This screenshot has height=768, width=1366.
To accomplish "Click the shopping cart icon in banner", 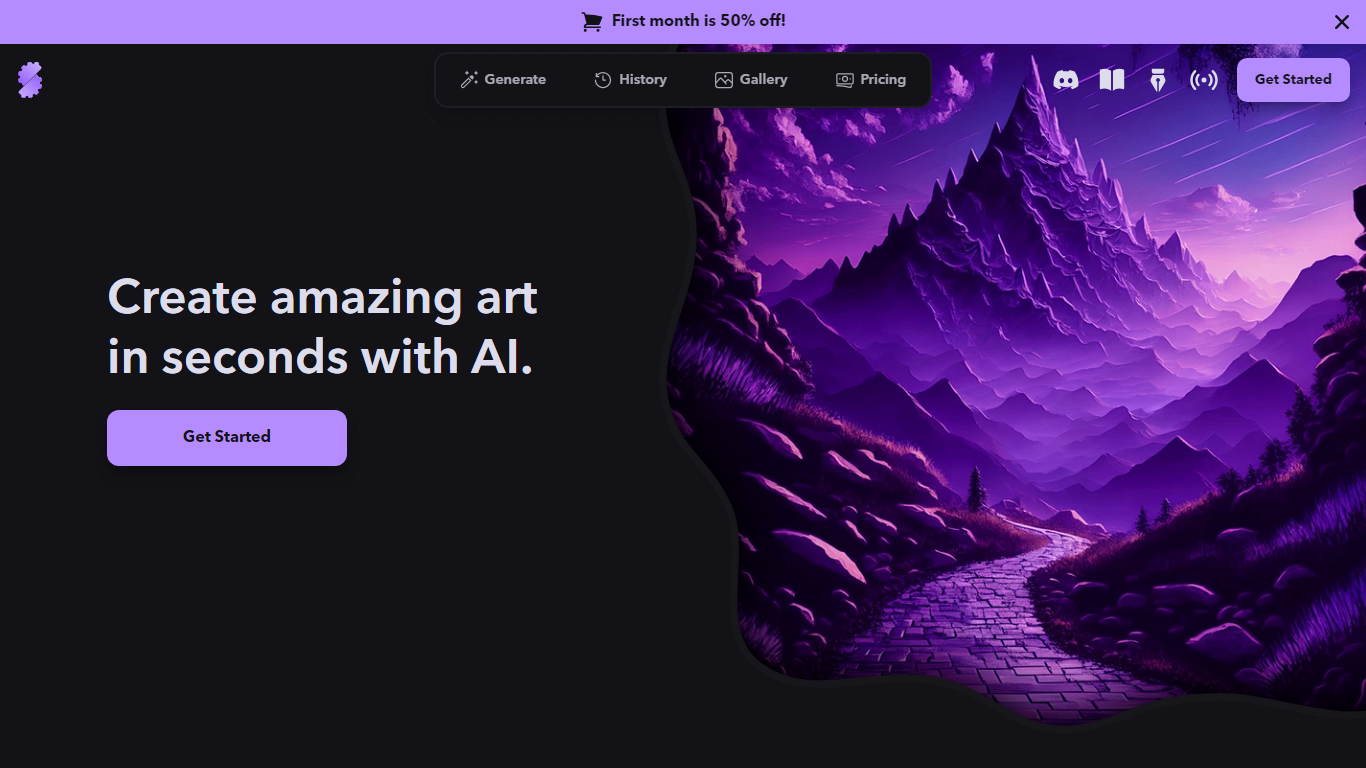I will tap(592, 21).
